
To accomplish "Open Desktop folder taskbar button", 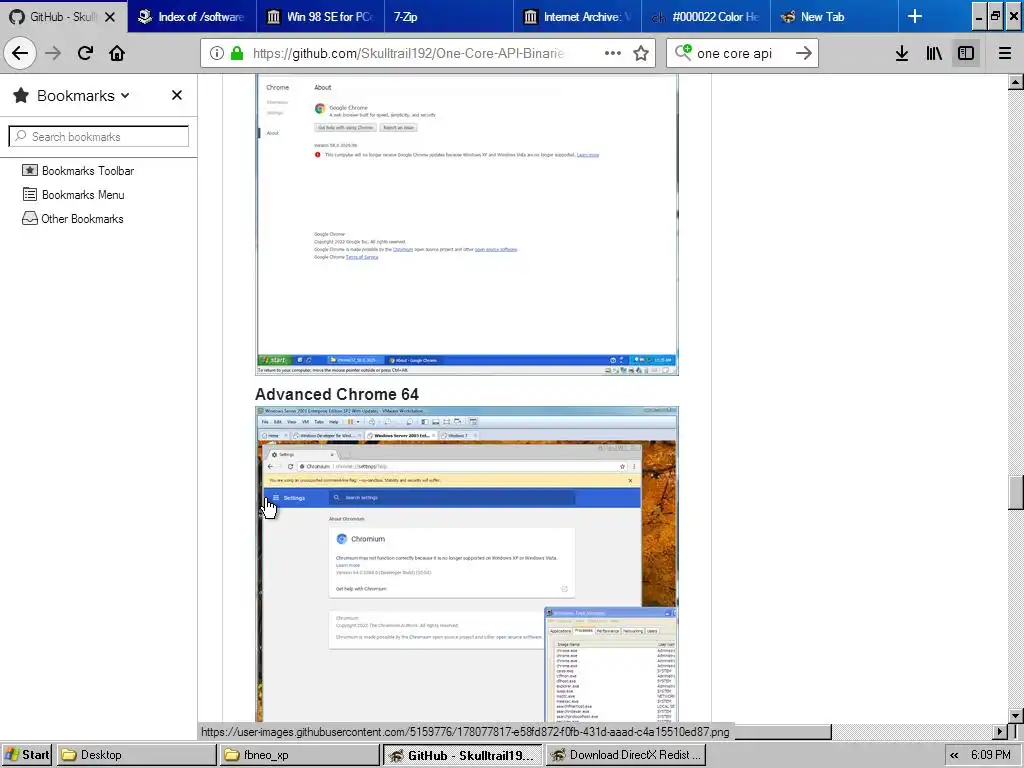I will [x=136, y=755].
